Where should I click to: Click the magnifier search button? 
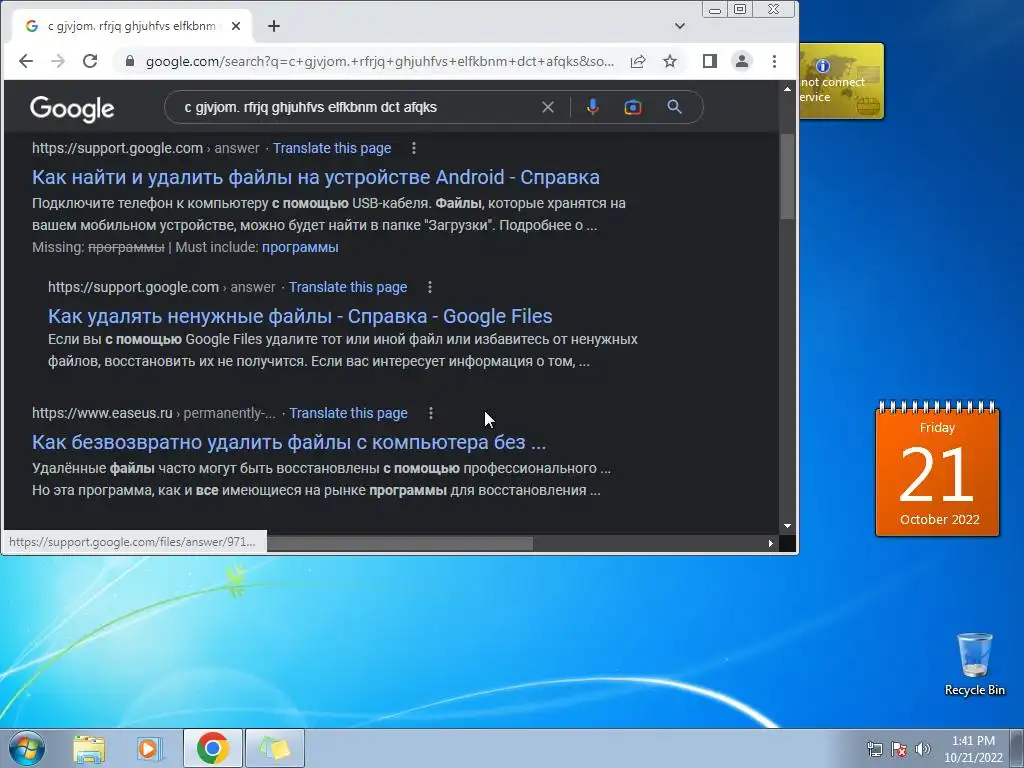(x=675, y=107)
